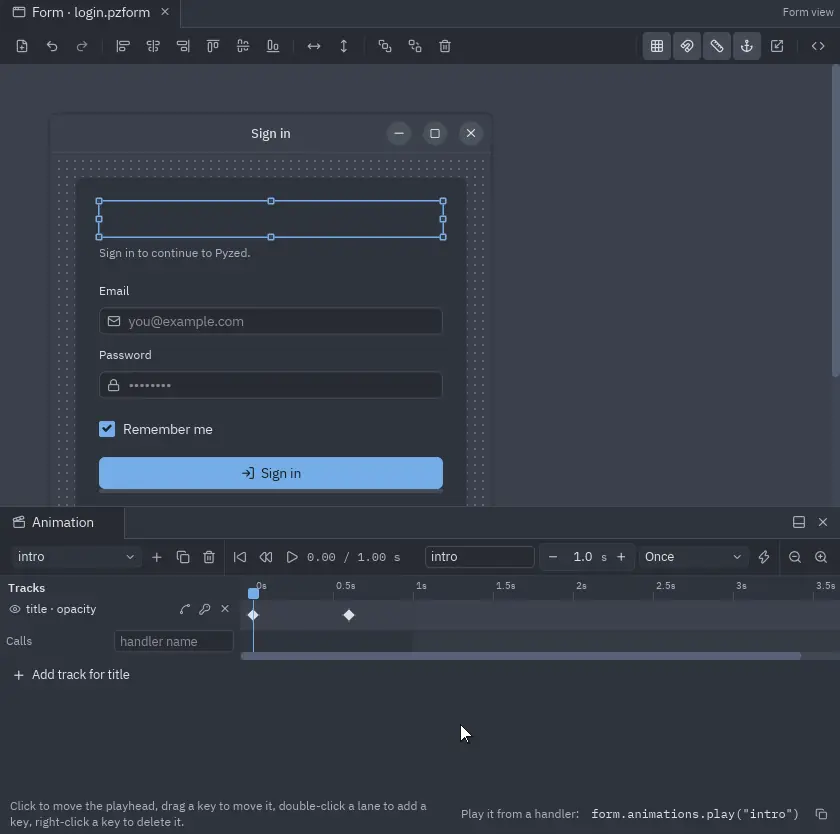
Task: Open form preview in external window
Action: click(777, 46)
